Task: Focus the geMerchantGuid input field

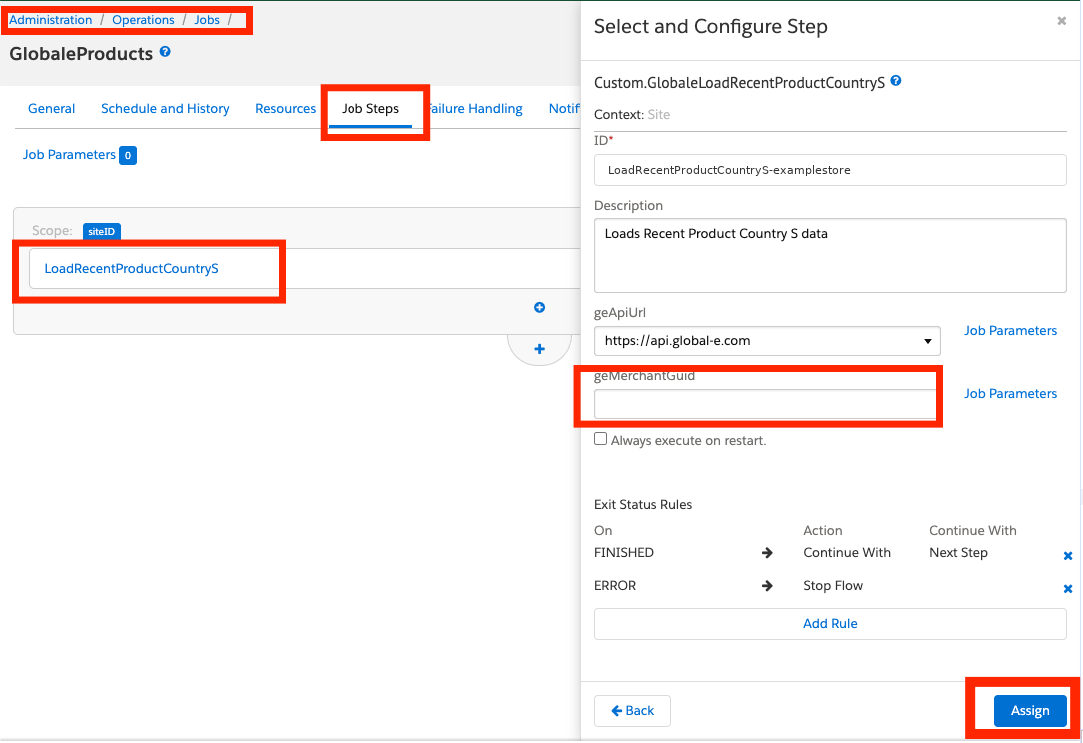Action: pos(765,404)
